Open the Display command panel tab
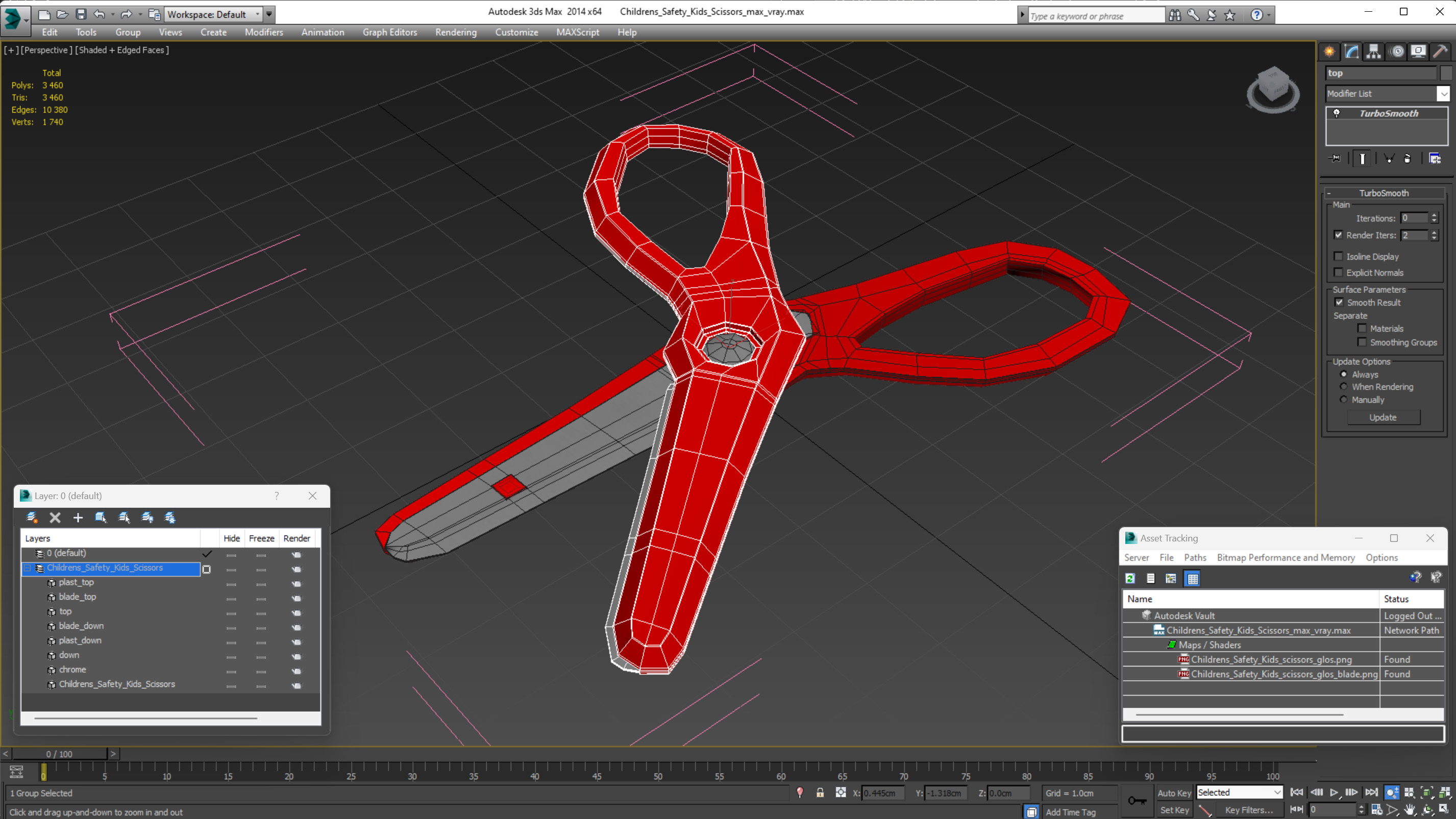This screenshot has width=1456, height=819. click(x=1418, y=52)
